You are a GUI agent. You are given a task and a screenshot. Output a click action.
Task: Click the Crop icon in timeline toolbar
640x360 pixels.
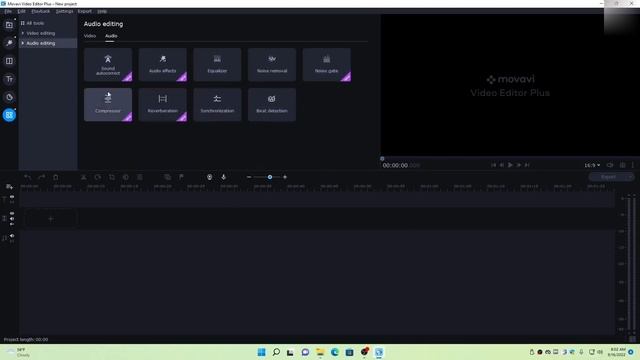(112, 177)
